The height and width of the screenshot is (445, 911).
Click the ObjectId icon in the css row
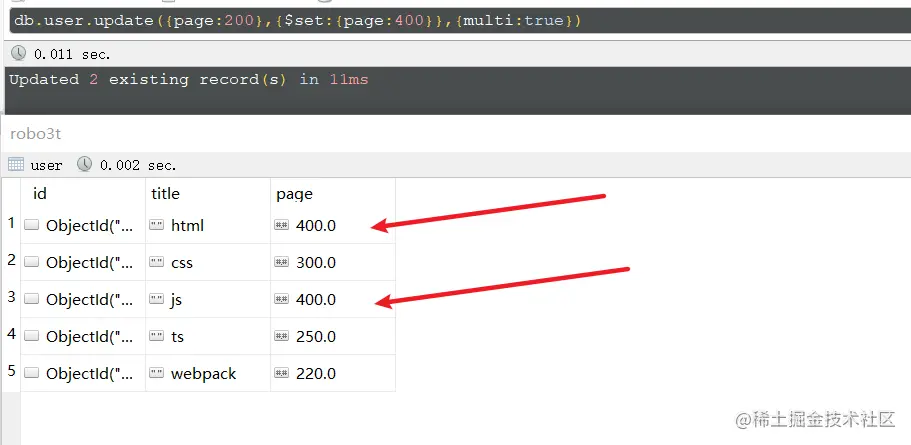pyautogui.click(x=32, y=263)
